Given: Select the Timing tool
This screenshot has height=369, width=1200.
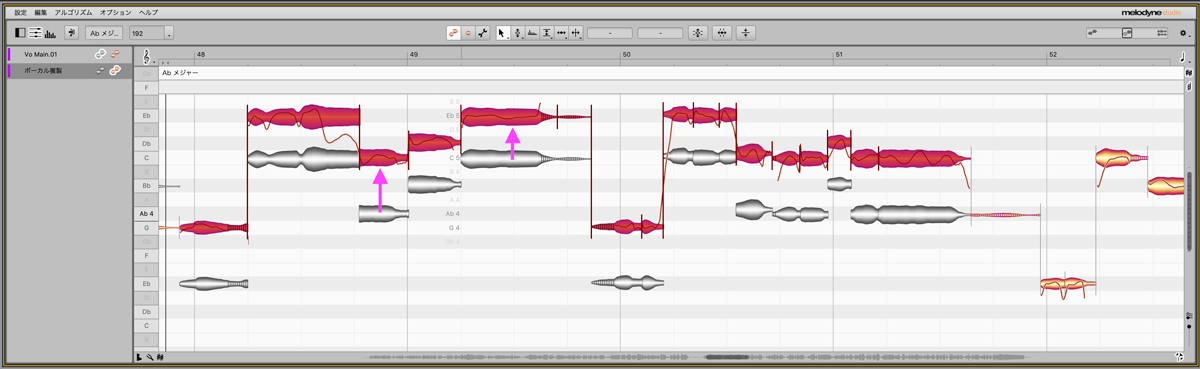Looking at the screenshot, I should 561,33.
